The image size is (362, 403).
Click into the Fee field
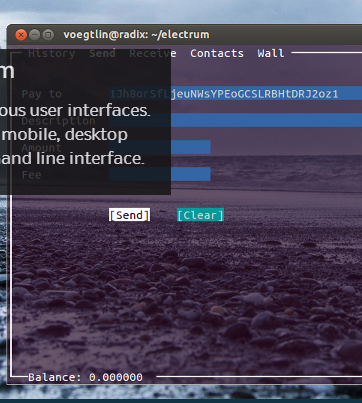click(160, 174)
